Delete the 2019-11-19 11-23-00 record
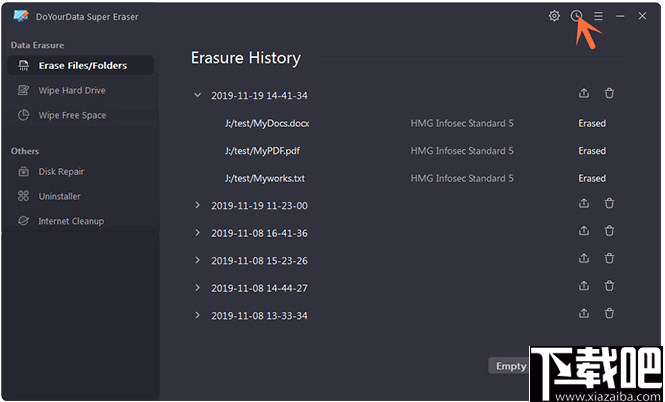665x402 pixels. coord(609,203)
